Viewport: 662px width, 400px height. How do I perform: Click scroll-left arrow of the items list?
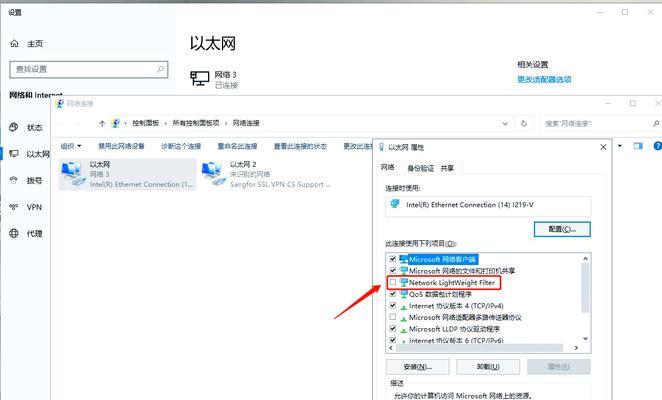[x=391, y=348]
